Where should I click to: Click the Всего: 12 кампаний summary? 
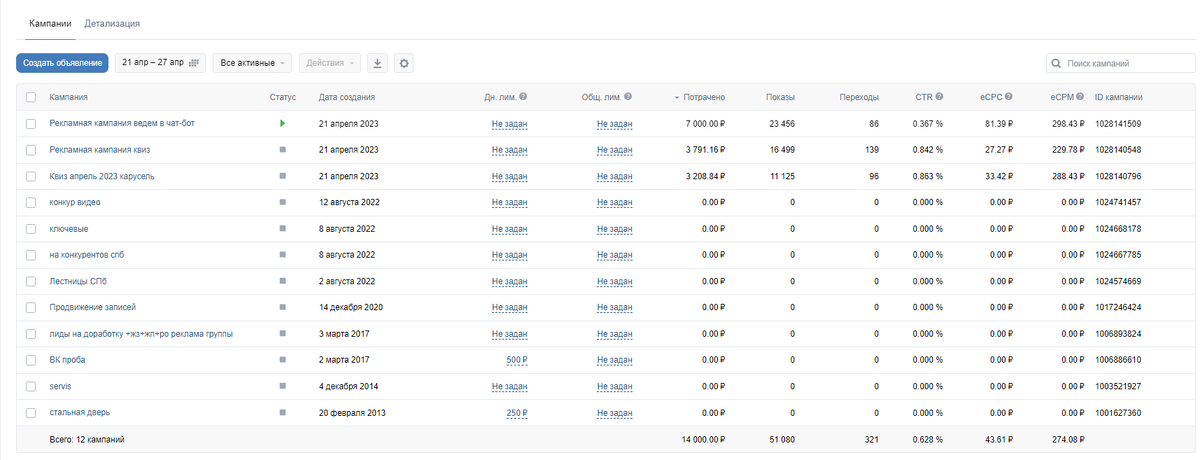(x=87, y=439)
